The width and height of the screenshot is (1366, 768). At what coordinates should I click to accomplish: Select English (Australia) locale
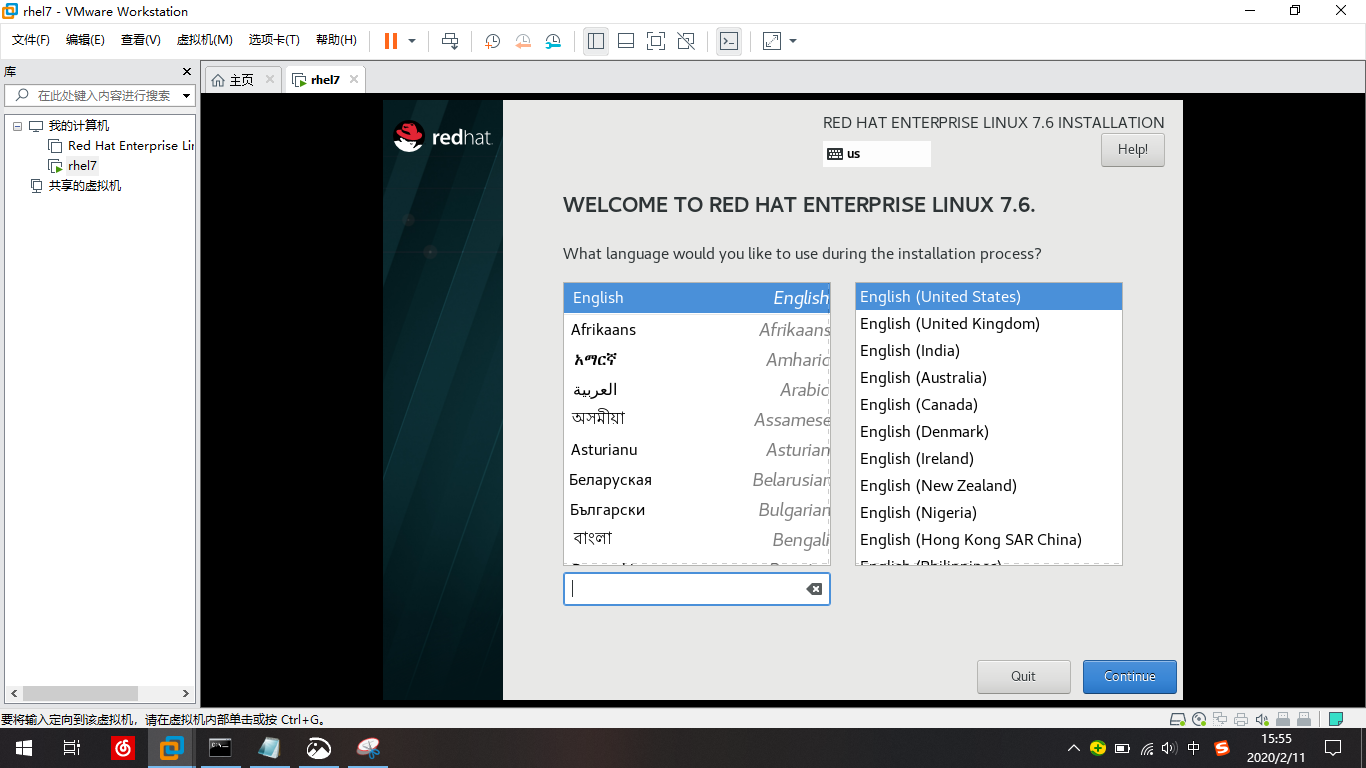tap(989, 378)
